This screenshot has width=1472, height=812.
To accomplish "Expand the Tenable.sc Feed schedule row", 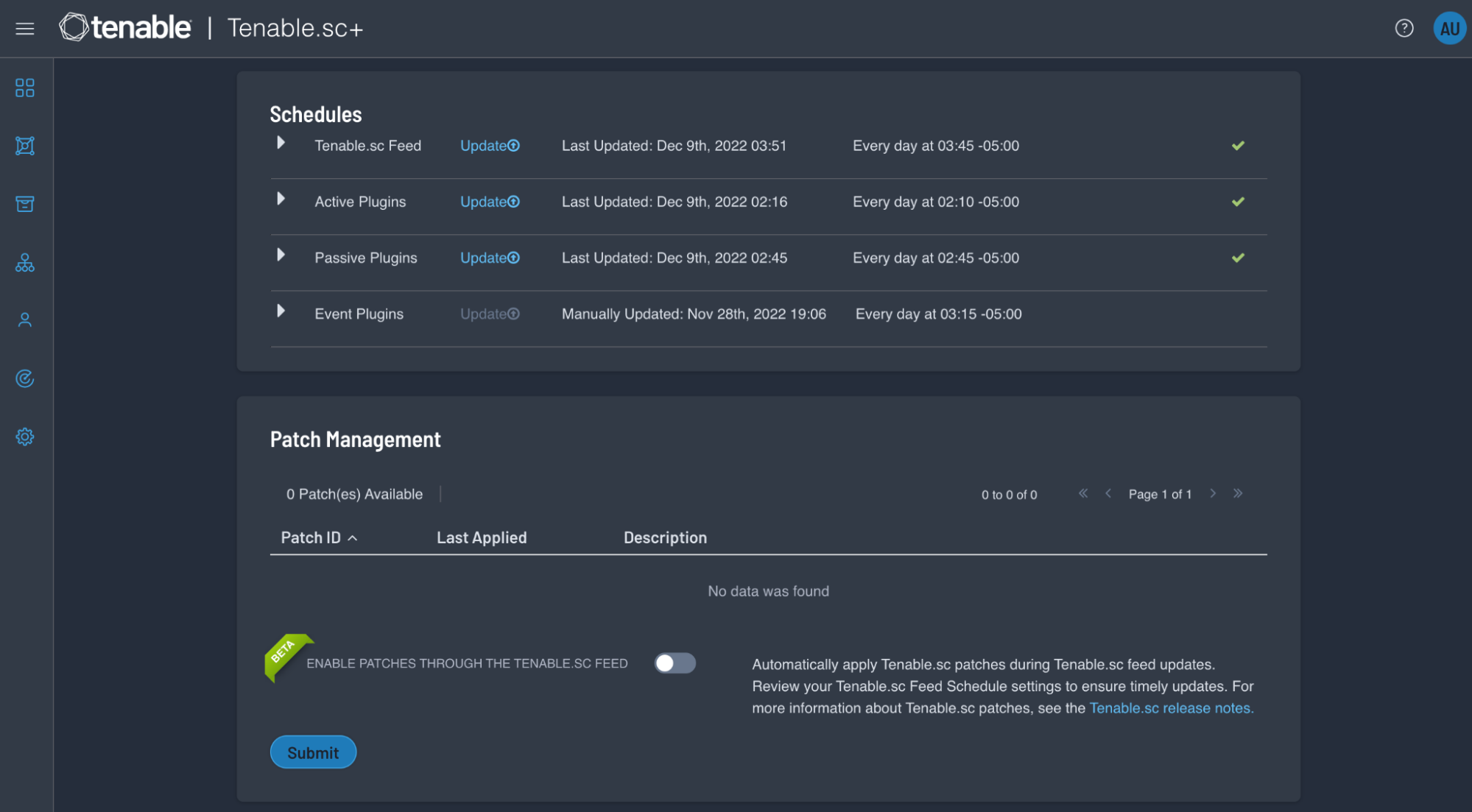I will click(281, 143).
